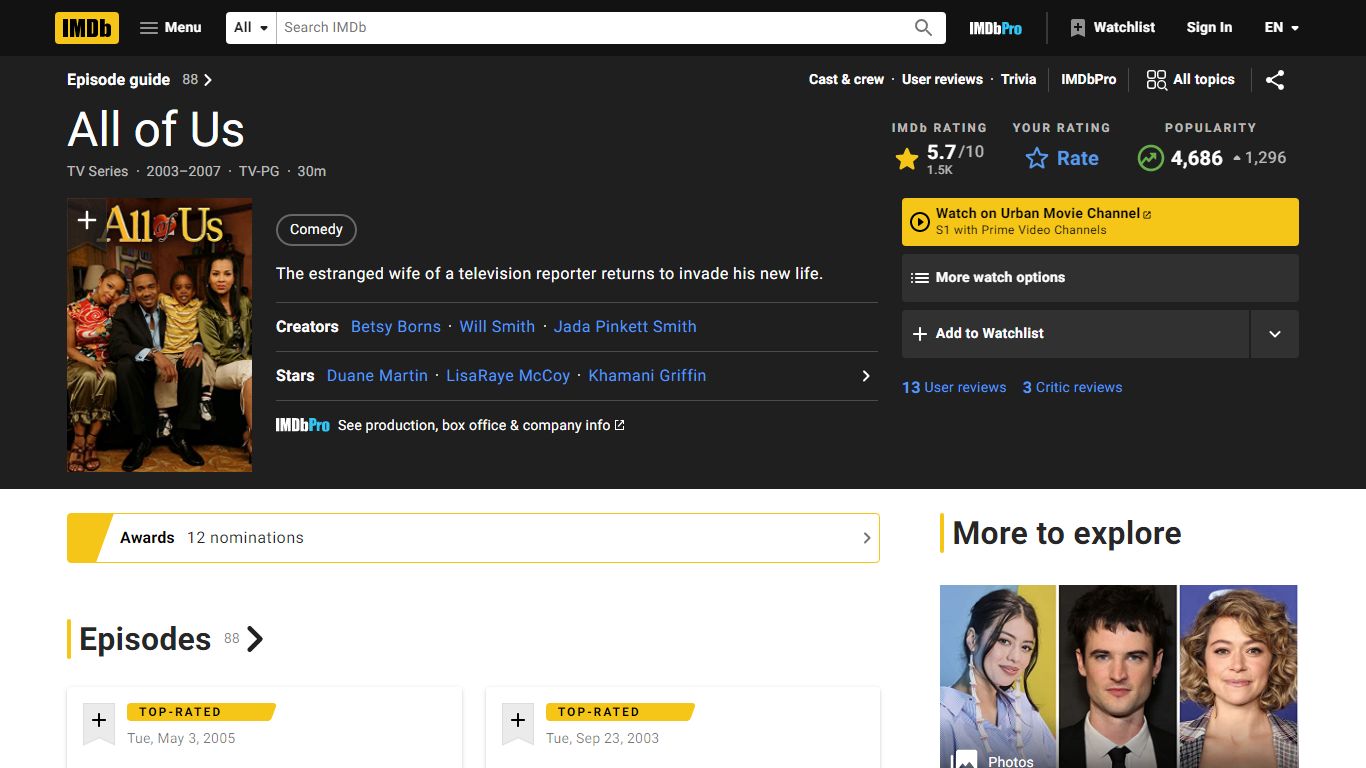Viewport: 1366px width, 768px height.
Task: Open More watch options
Action: 1100,278
